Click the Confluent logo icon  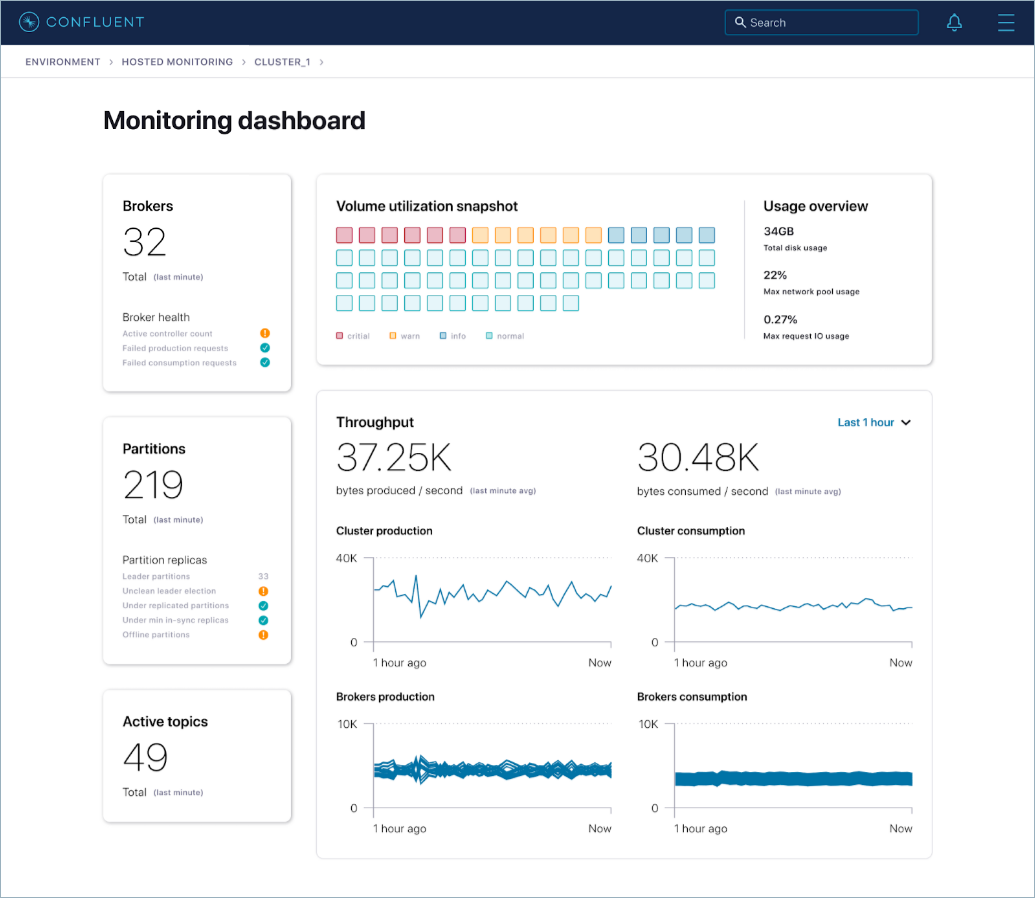[29, 22]
